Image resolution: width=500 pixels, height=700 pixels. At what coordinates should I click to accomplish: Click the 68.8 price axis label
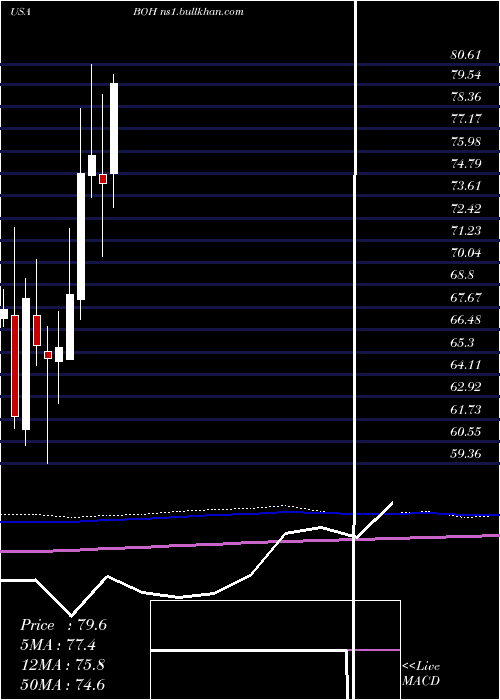pos(462,275)
